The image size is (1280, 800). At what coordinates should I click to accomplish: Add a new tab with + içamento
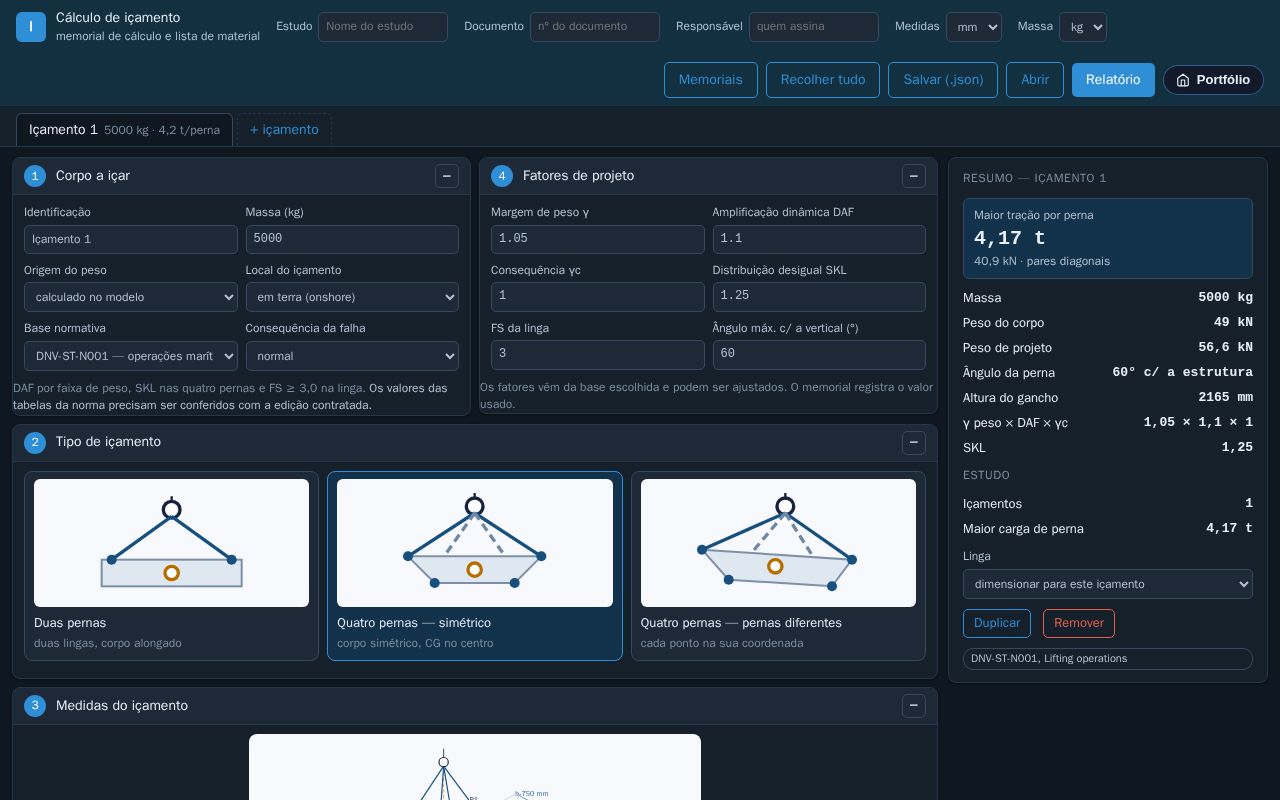tap(284, 130)
